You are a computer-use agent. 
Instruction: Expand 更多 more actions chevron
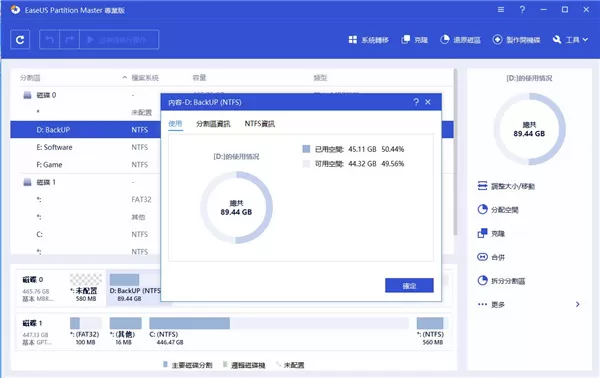577,305
